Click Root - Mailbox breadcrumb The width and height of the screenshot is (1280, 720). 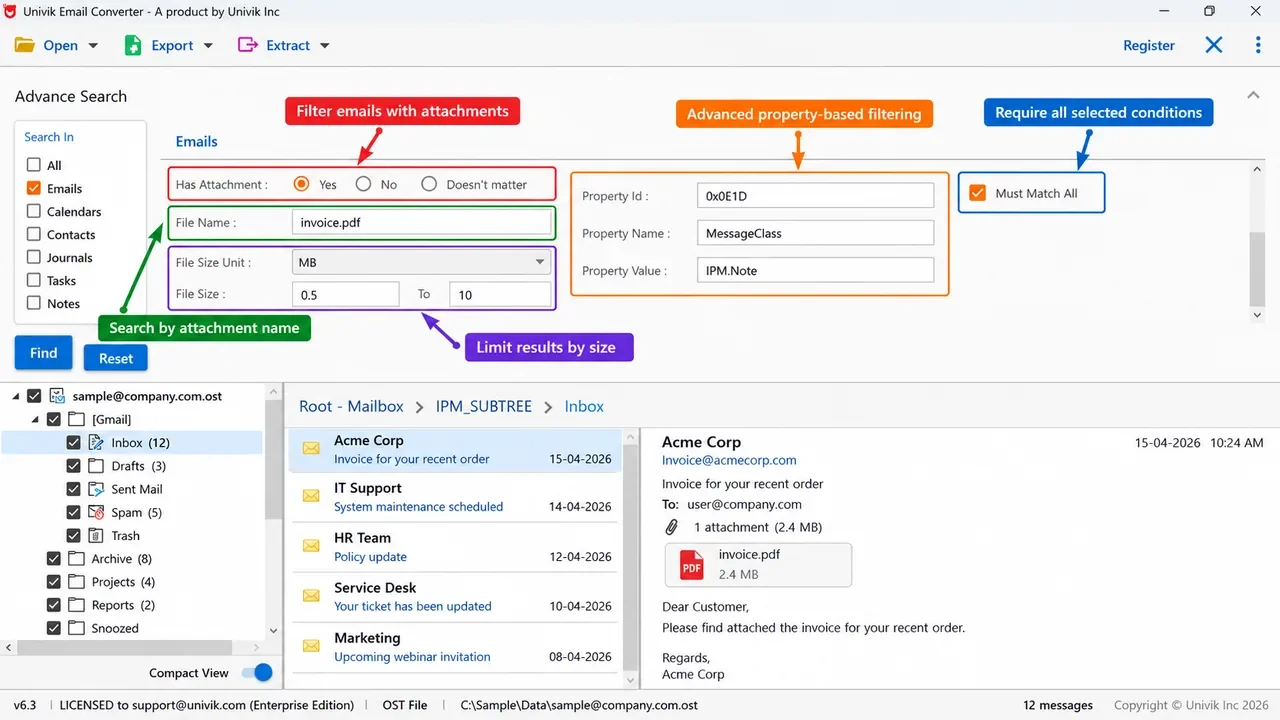351,406
